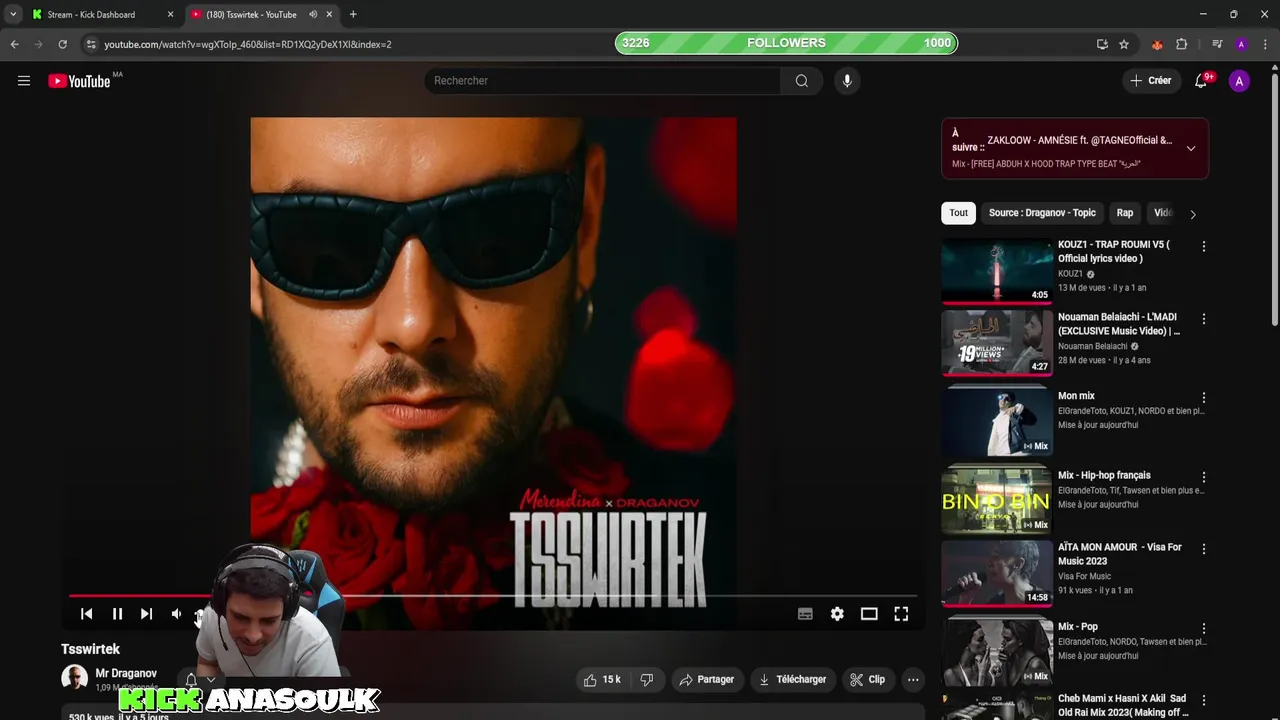The height and width of the screenshot is (720, 1280).
Task: Create a clip with the Clip button
Action: click(x=867, y=680)
